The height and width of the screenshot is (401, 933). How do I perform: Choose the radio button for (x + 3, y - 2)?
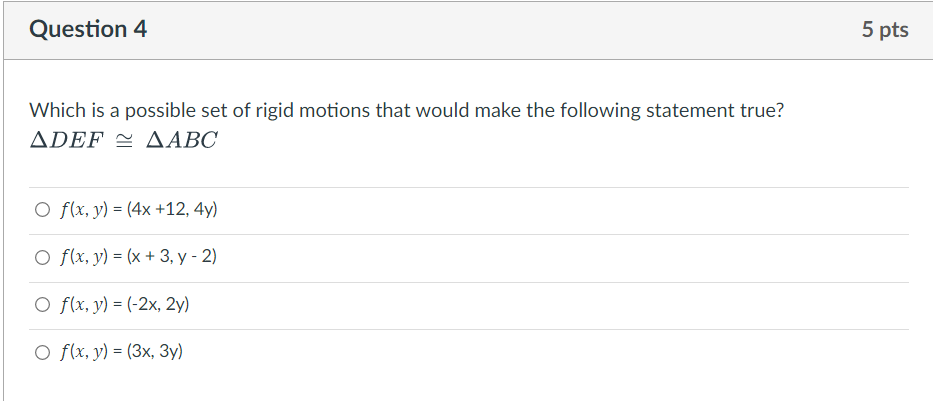click(x=41, y=258)
